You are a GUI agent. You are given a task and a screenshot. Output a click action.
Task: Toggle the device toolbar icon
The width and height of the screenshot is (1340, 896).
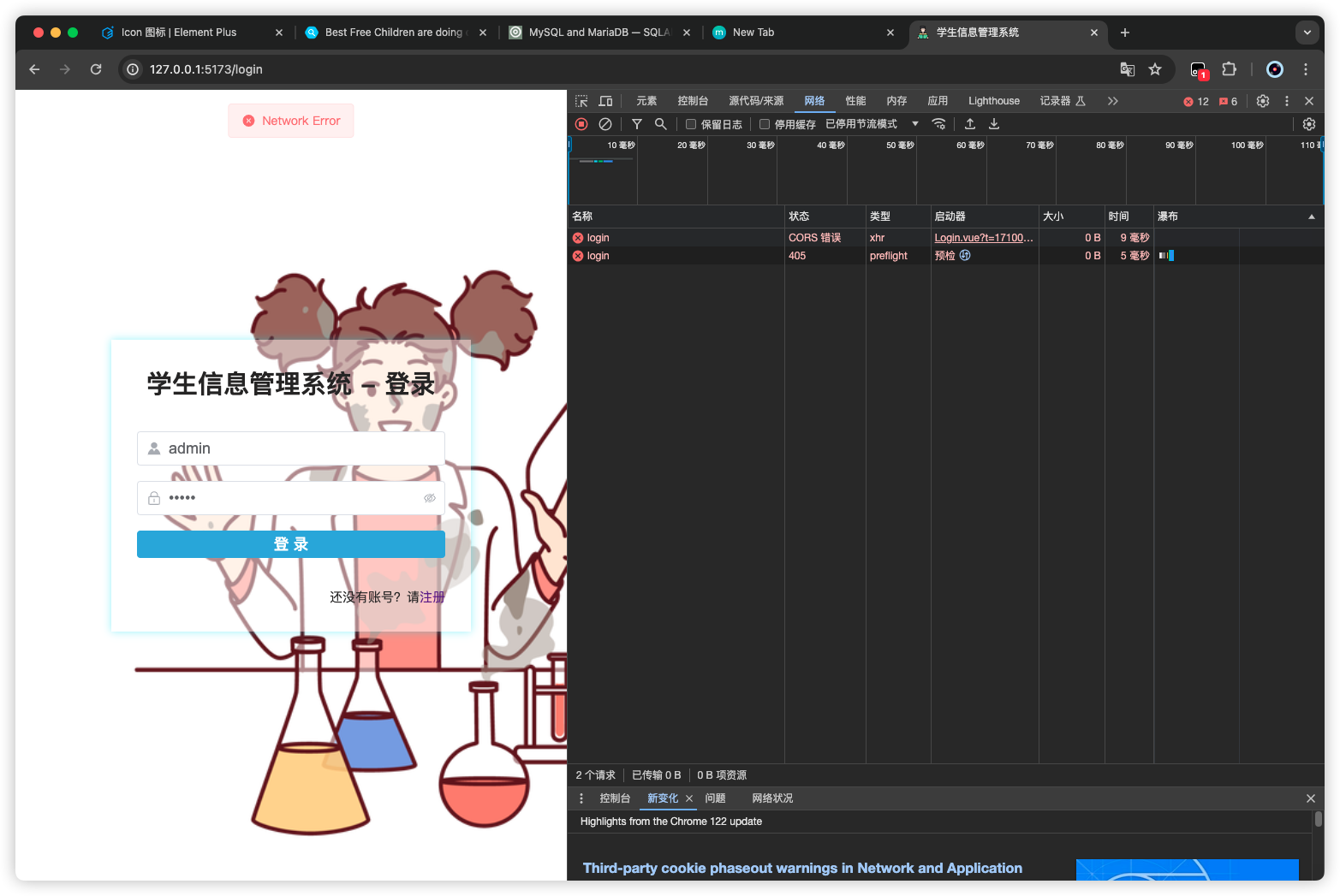click(605, 101)
